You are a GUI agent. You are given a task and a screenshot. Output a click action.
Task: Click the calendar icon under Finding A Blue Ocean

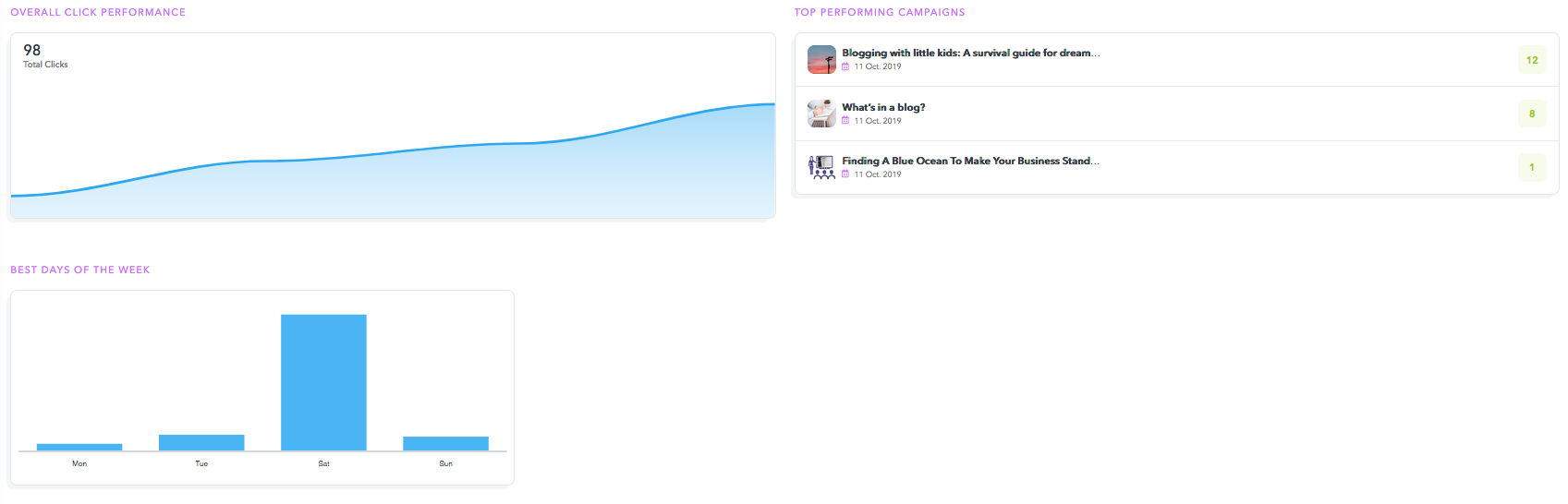pyautogui.click(x=845, y=174)
